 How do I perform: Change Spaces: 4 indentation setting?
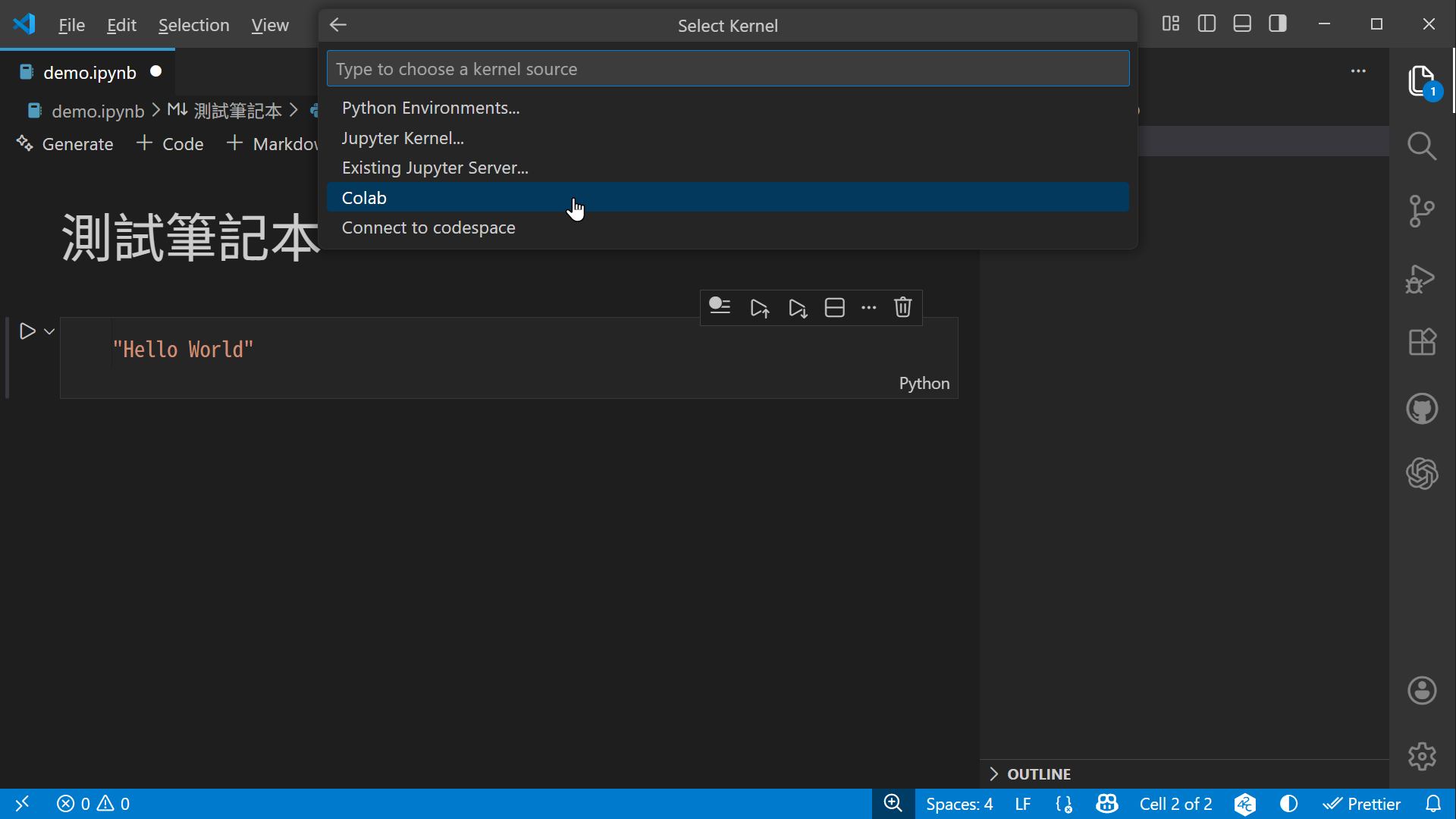pyautogui.click(x=959, y=804)
